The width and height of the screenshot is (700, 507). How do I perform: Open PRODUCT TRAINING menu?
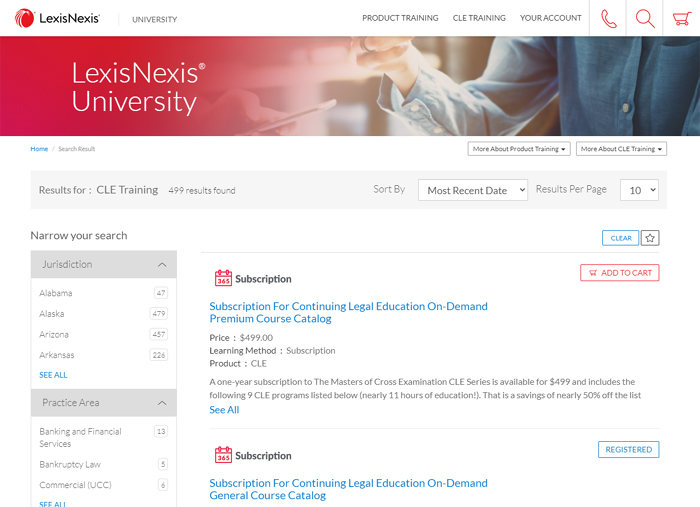click(400, 18)
